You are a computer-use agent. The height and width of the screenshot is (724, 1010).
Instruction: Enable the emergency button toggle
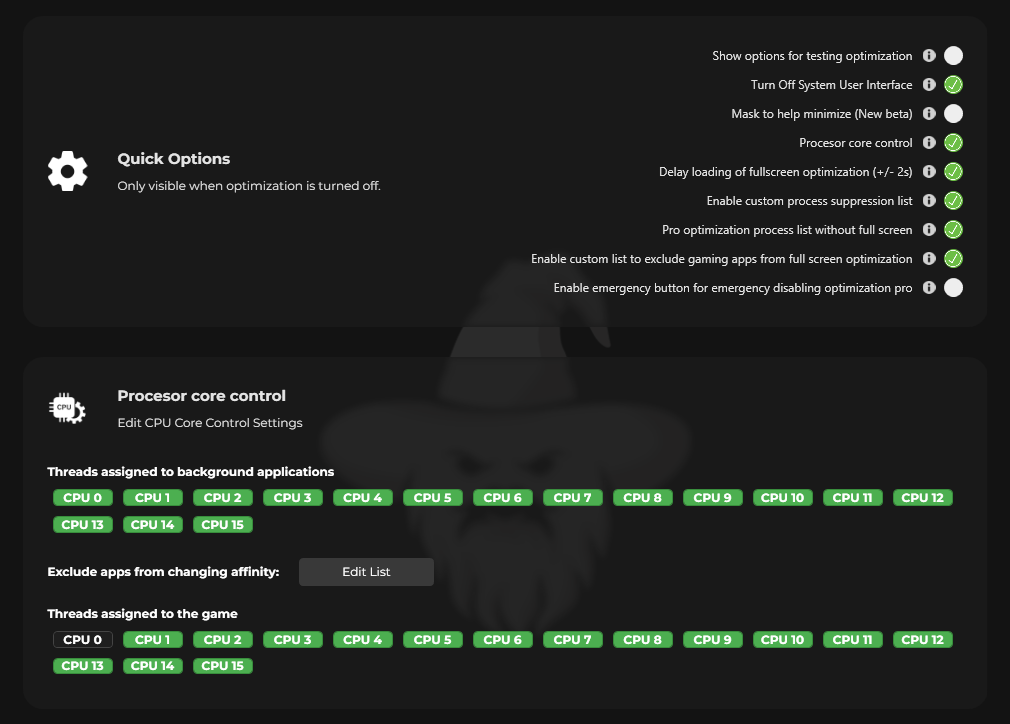pyautogui.click(x=953, y=288)
